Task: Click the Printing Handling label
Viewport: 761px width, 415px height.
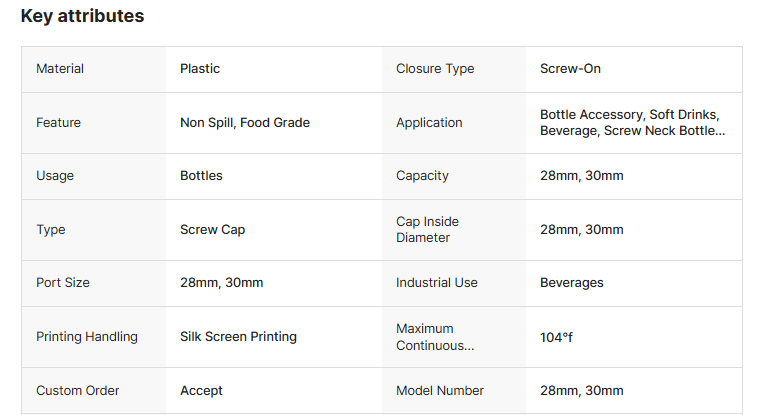Action: click(87, 337)
